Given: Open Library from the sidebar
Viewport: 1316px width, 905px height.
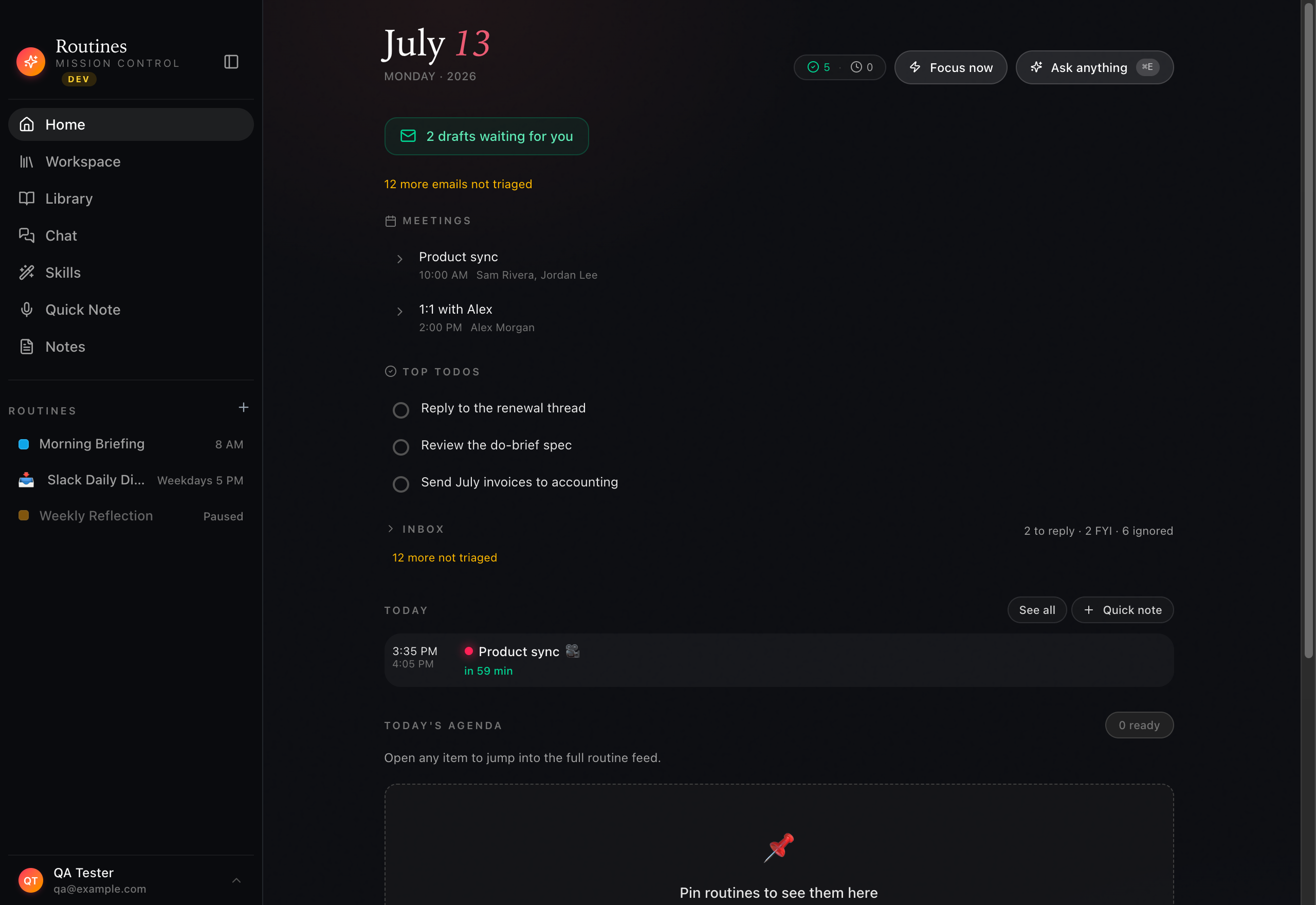Looking at the screenshot, I should click(x=131, y=198).
